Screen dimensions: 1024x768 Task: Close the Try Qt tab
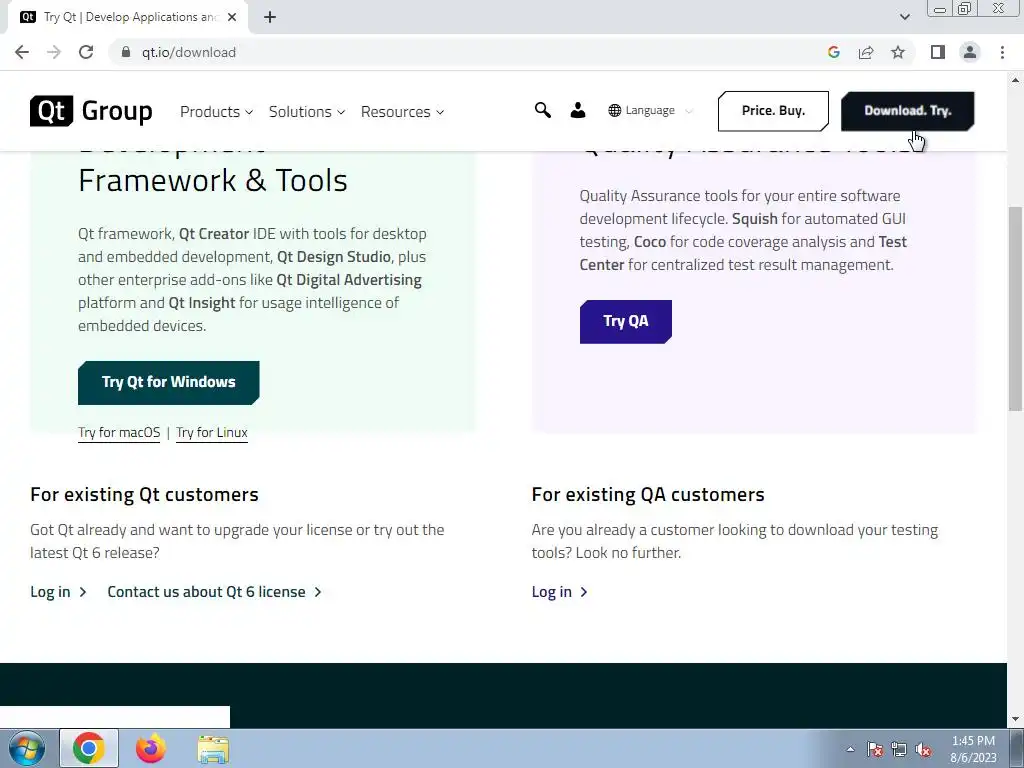tap(232, 17)
